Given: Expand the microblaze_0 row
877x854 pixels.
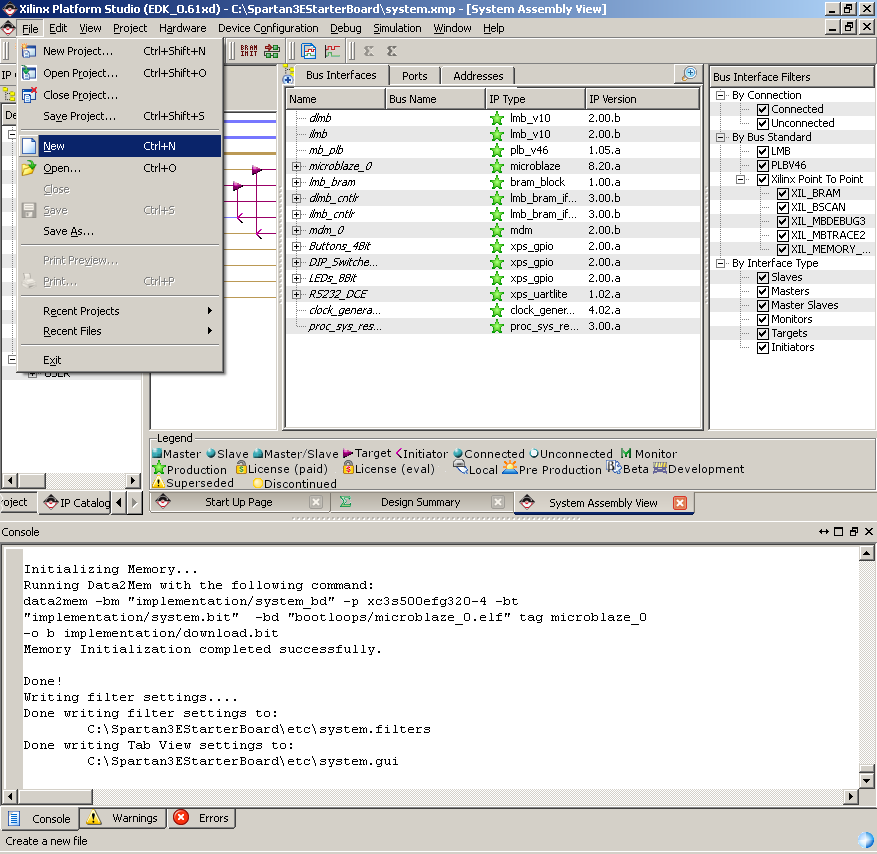Looking at the screenshot, I should 296,167.
